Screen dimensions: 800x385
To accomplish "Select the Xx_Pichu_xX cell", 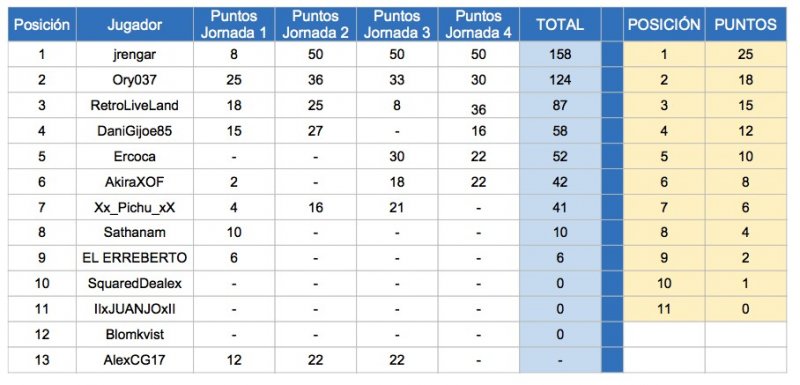I will coord(135,208).
